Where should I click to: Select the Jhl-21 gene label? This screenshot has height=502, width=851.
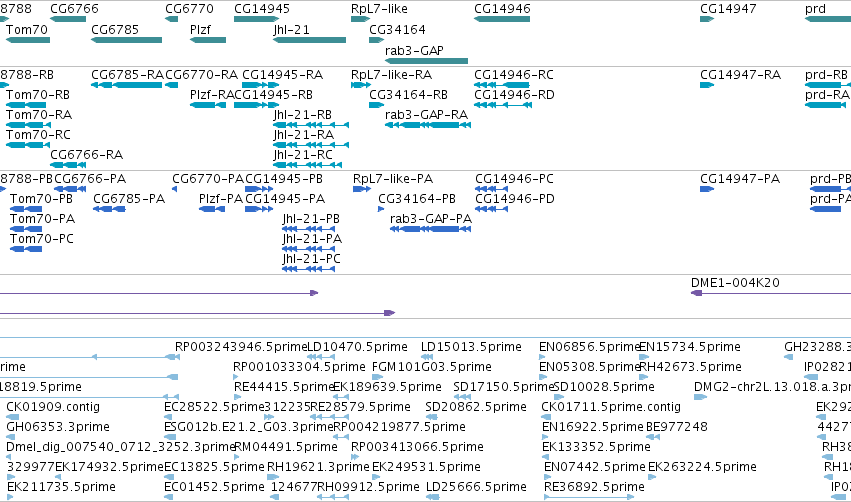click(291, 29)
